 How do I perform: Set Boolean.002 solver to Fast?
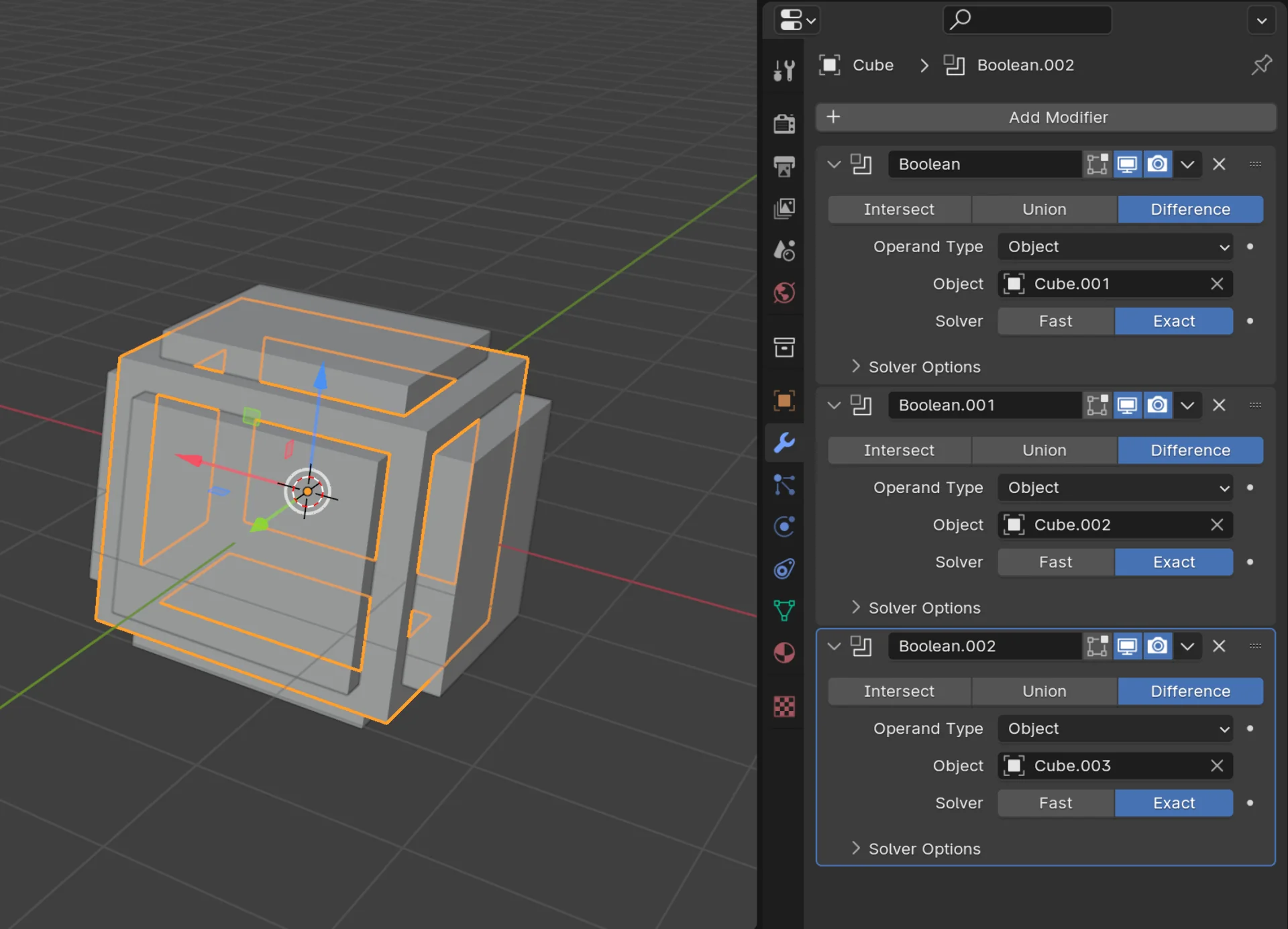pos(1056,803)
